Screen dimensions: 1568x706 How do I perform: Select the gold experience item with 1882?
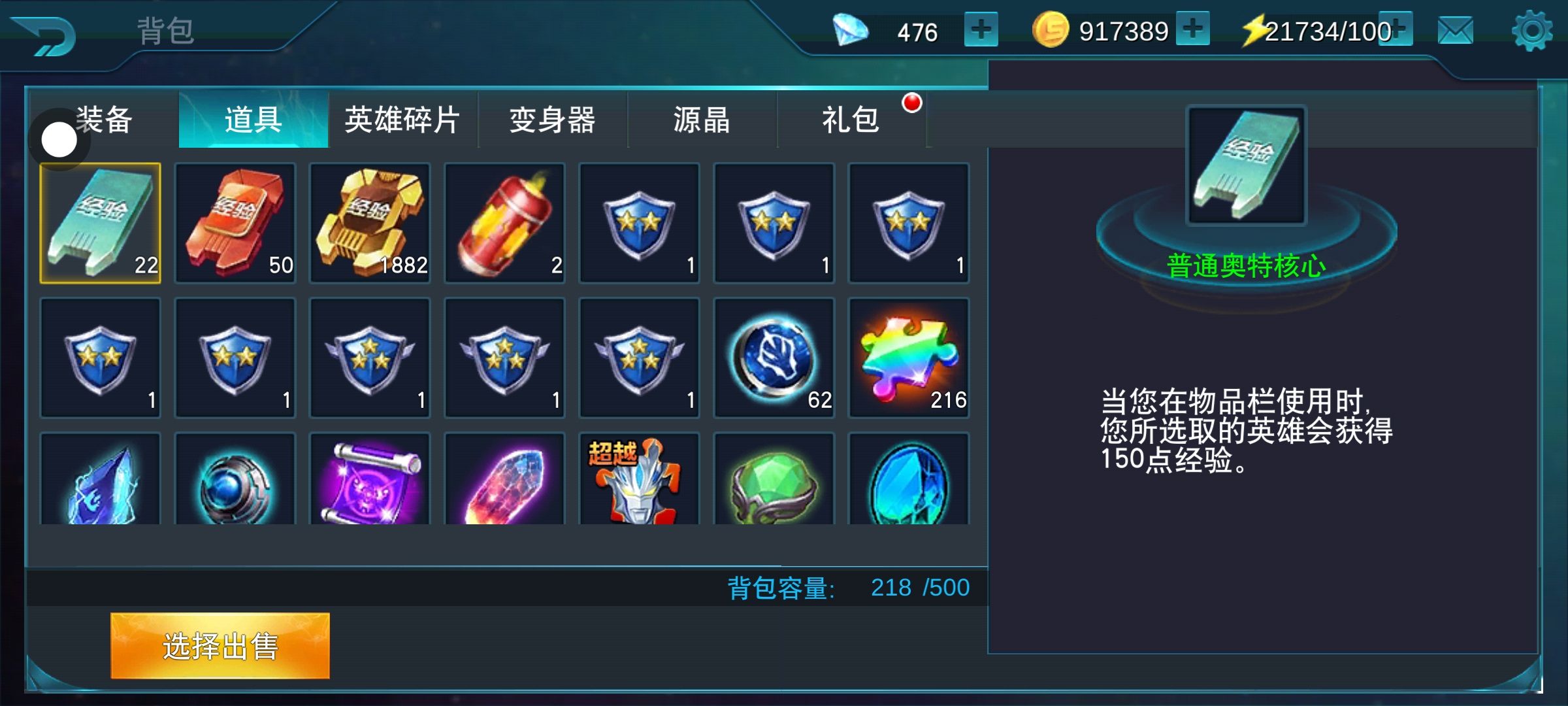click(x=370, y=223)
